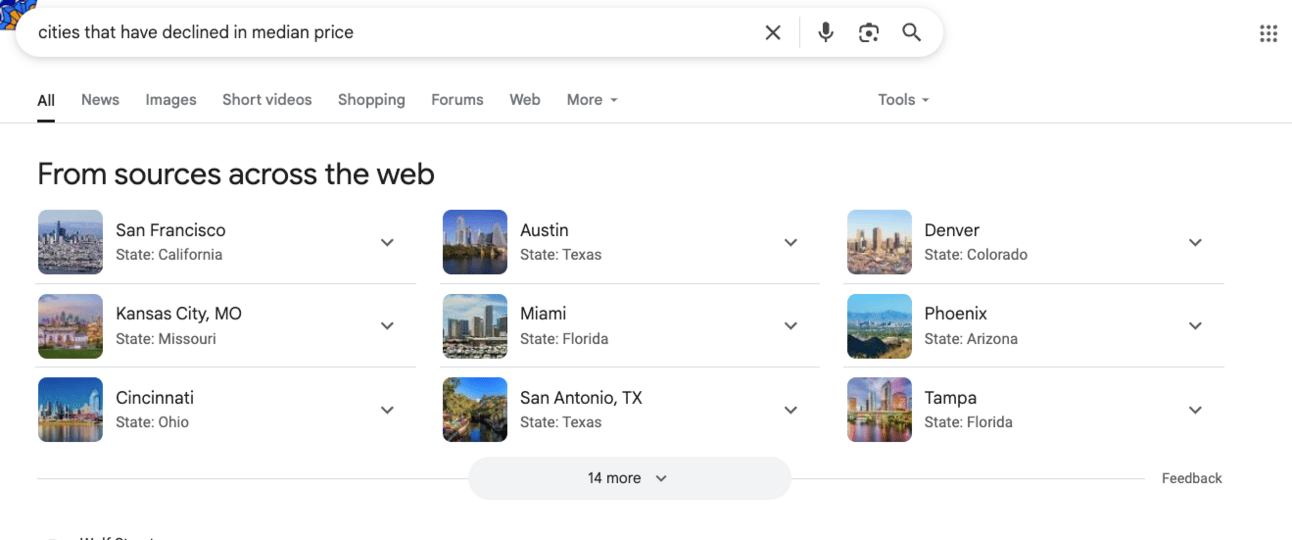Click the 'State: Ohio' label
Viewport: 1292px width, 540px height.
[152, 422]
